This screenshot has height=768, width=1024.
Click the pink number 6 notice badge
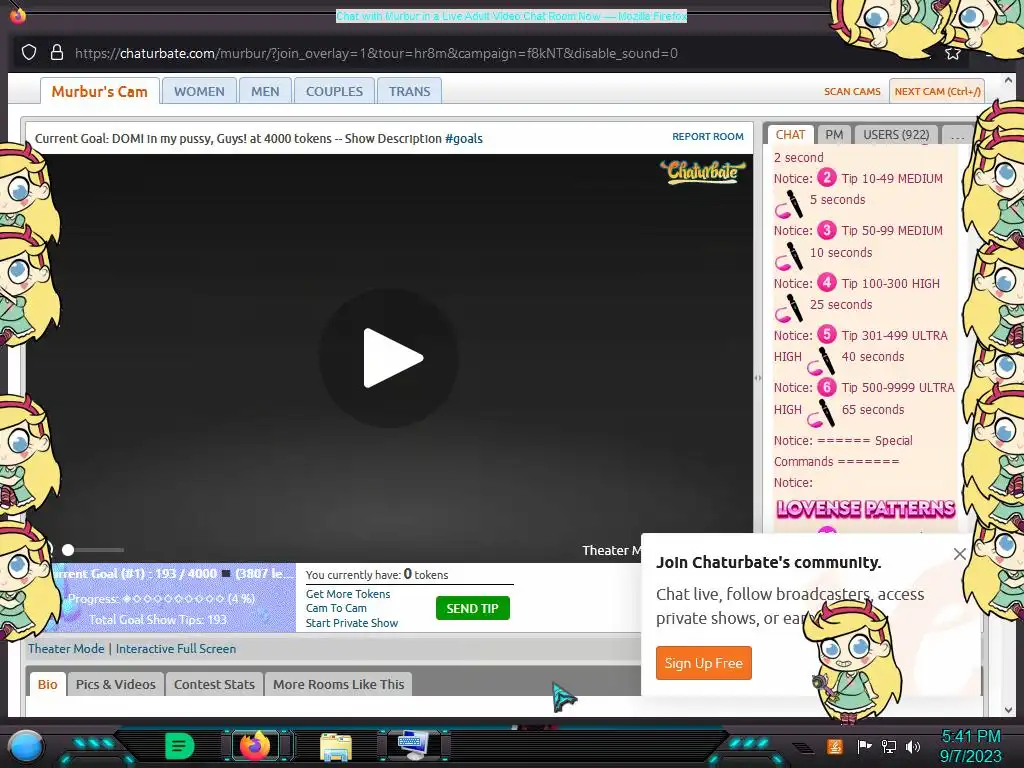(827, 387)
